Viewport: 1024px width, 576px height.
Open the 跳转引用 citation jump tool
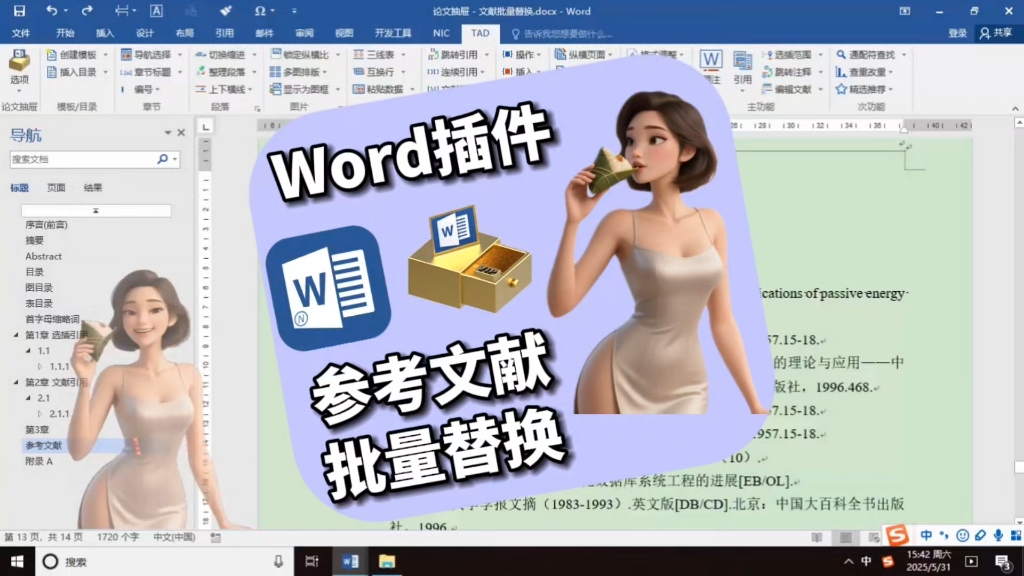click(432, 54)
